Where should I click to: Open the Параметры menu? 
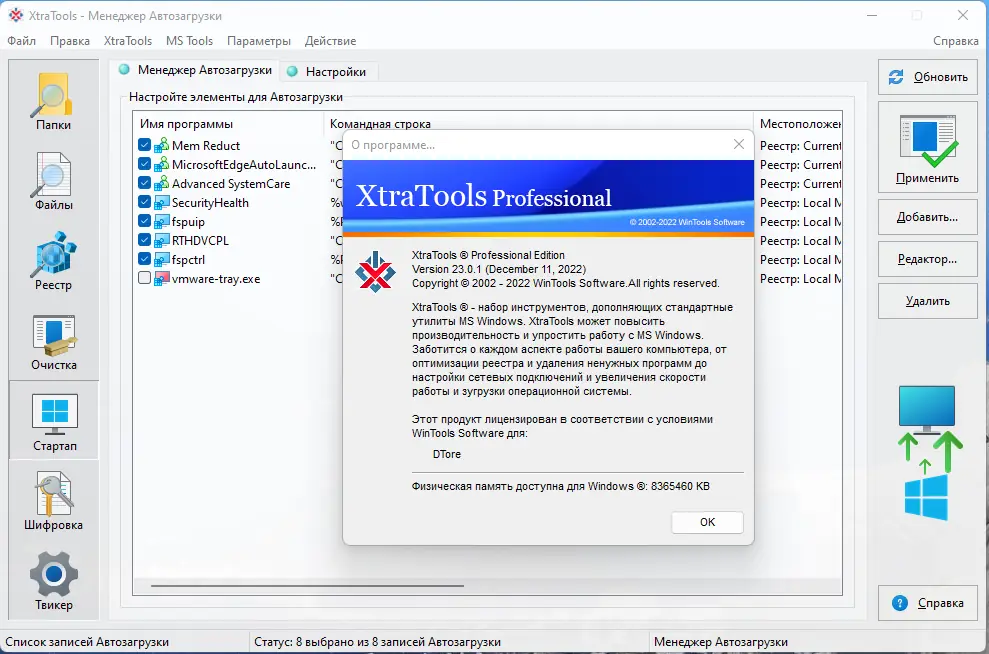[259, 41]
